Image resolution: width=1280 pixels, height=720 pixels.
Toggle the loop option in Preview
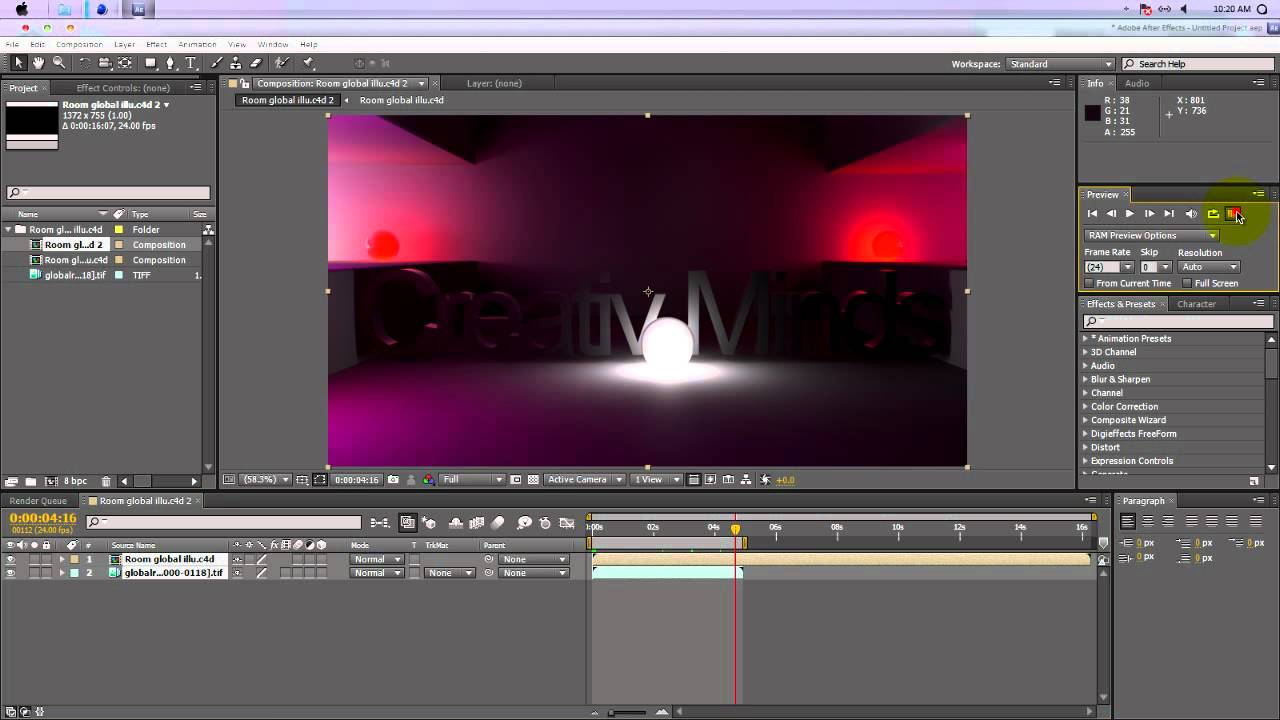1213,214
